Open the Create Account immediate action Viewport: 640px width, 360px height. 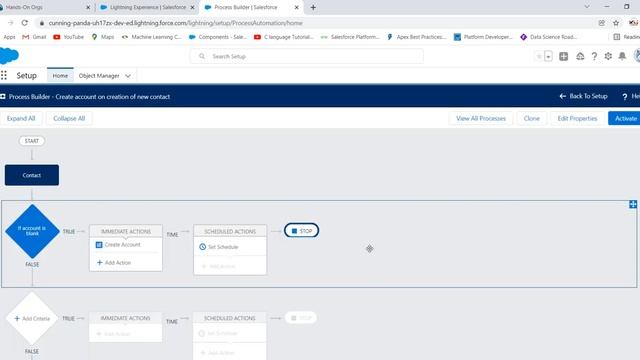pyautogui.click(x=122, y=244)
